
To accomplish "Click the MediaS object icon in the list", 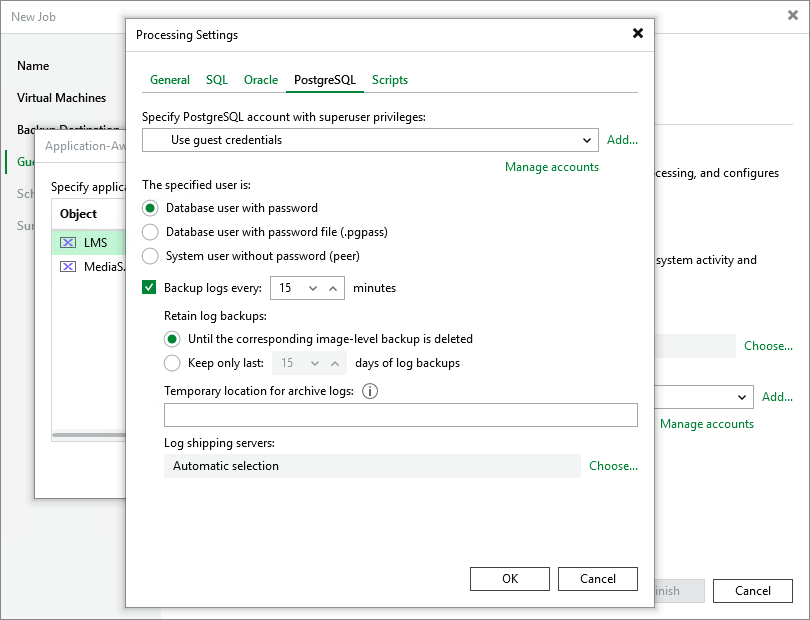I will pyautogui.click(x=66, y=266).
